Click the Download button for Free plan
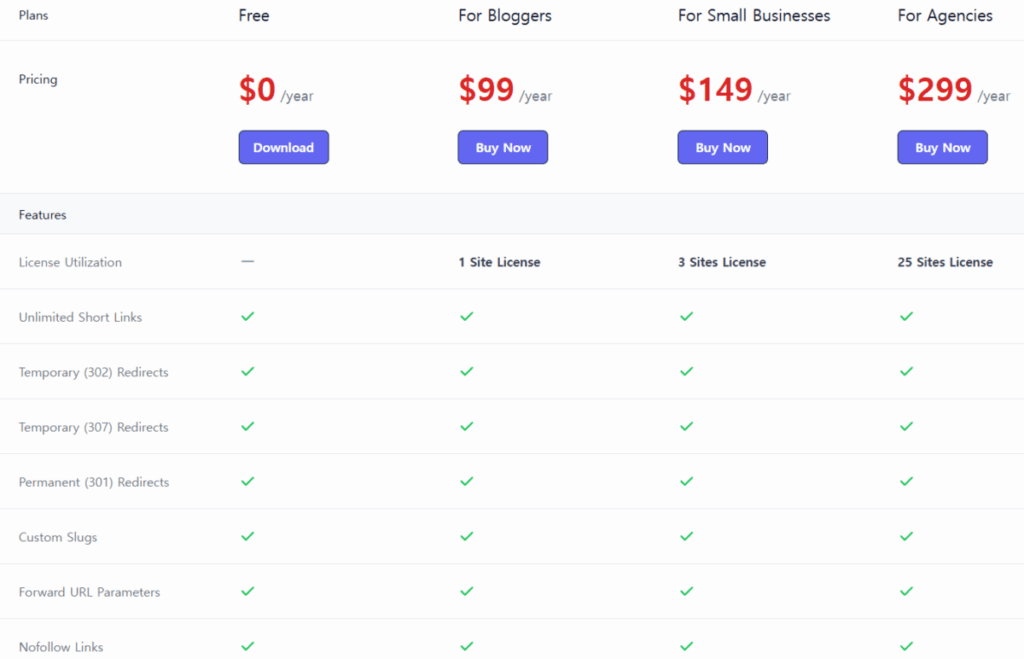 click(283, 147)
